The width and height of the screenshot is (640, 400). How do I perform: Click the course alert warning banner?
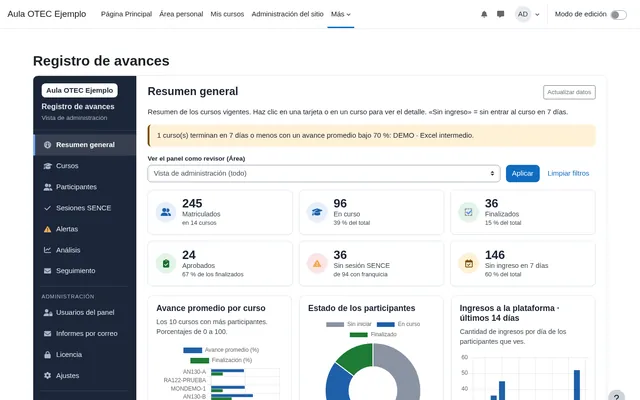[371, 136]
